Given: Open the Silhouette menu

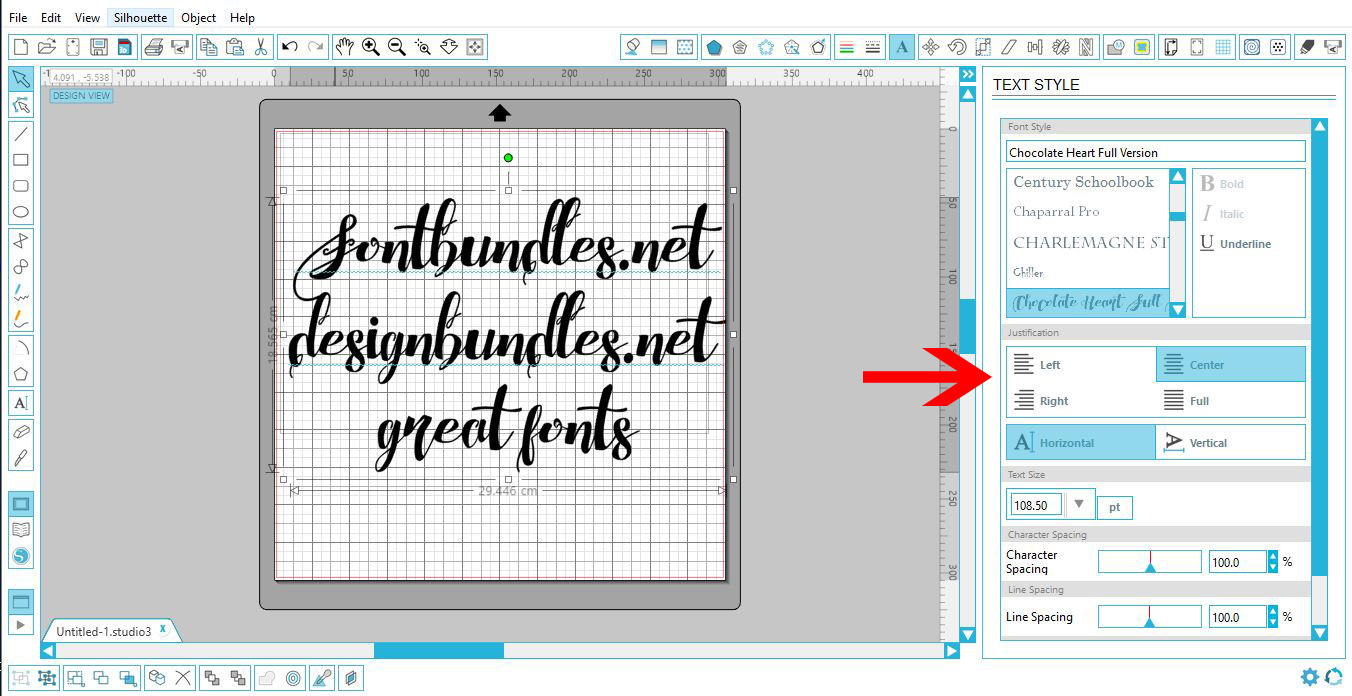Looking at the screenshot, I should click(x=139, y=17).
